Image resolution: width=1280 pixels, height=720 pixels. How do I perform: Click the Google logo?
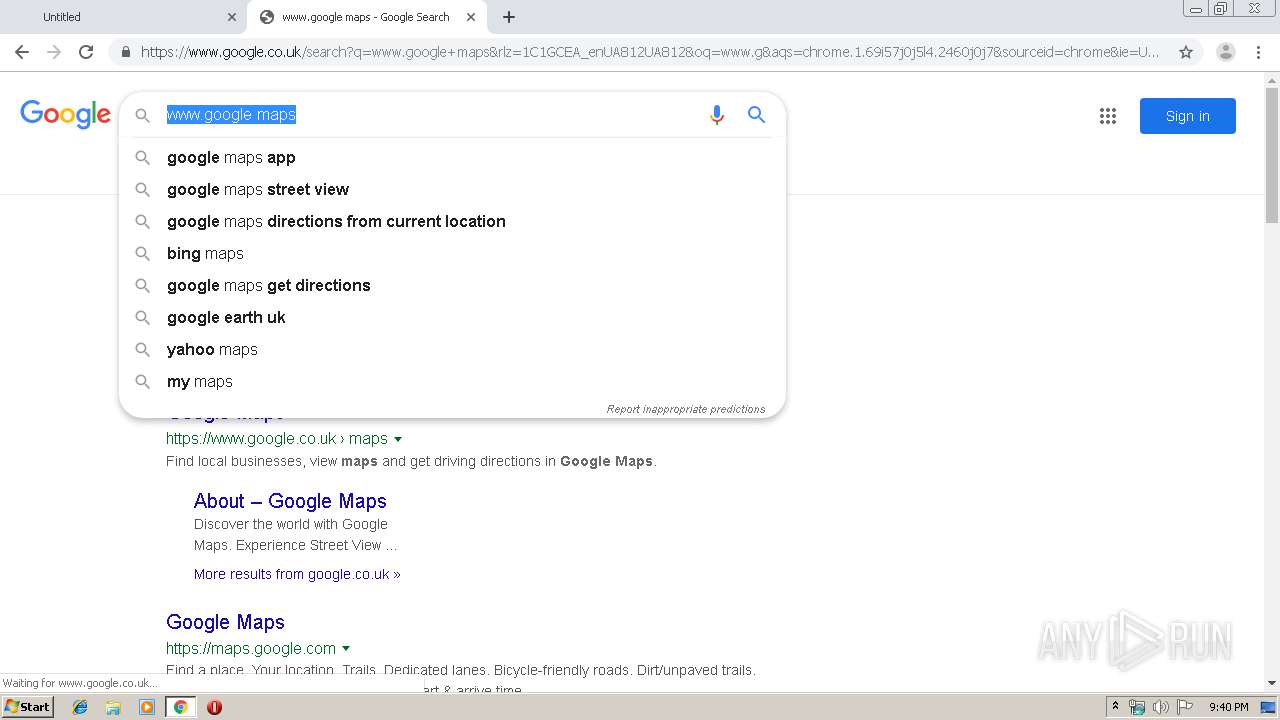(x=65, y=115)
